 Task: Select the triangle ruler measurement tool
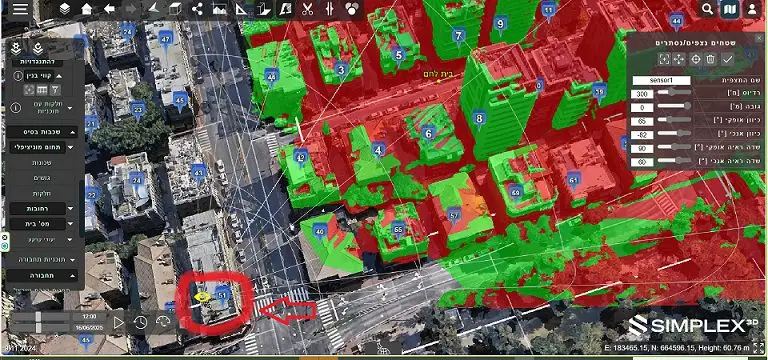pyautogui.click(x=242, y=9)
